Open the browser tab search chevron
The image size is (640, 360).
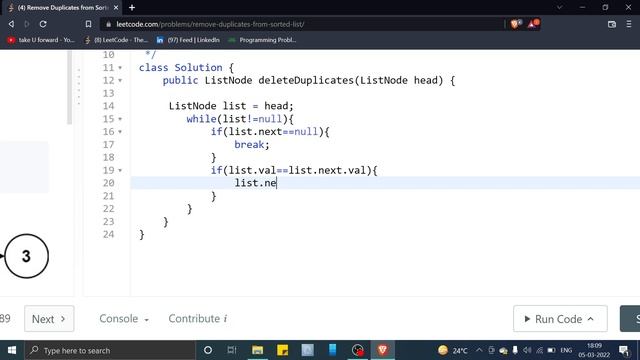[560, 7]
